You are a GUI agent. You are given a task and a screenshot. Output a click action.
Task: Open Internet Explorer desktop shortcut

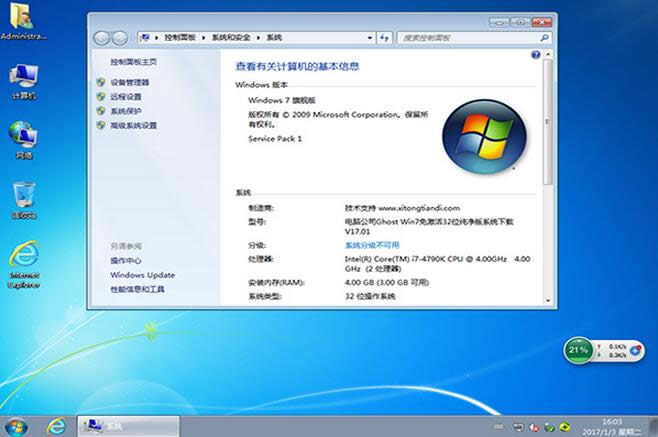(23, 260)
